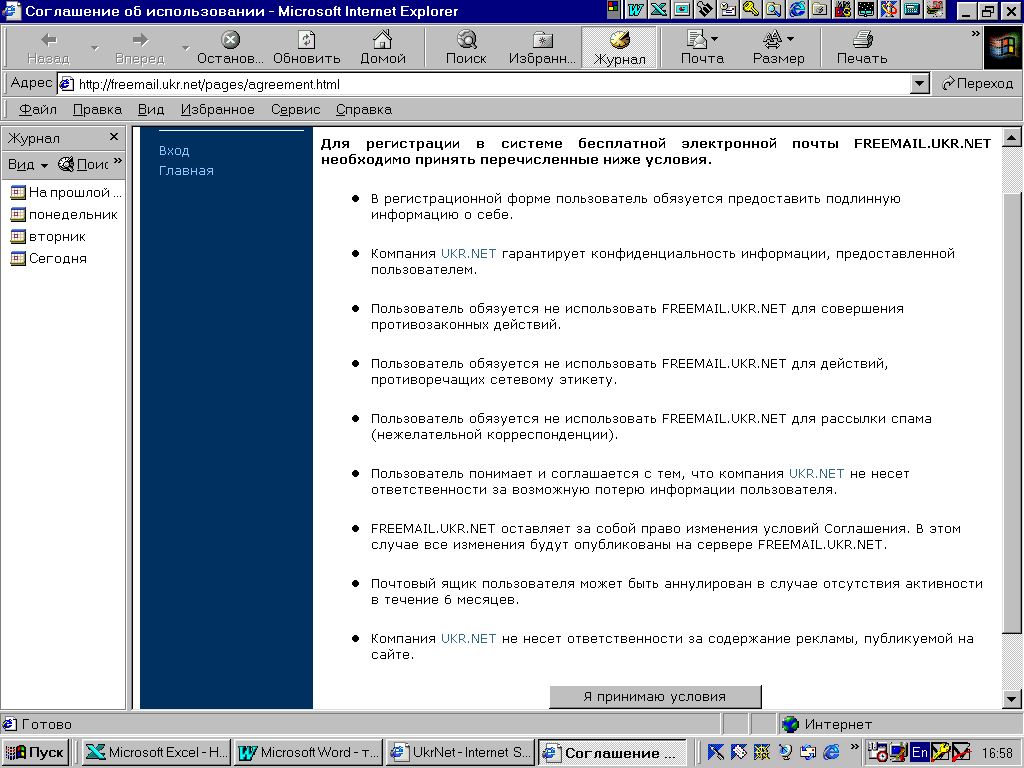
Task: Click the Соглашение taskbar button
Action: pyautogui.click(x=613, y=752)
